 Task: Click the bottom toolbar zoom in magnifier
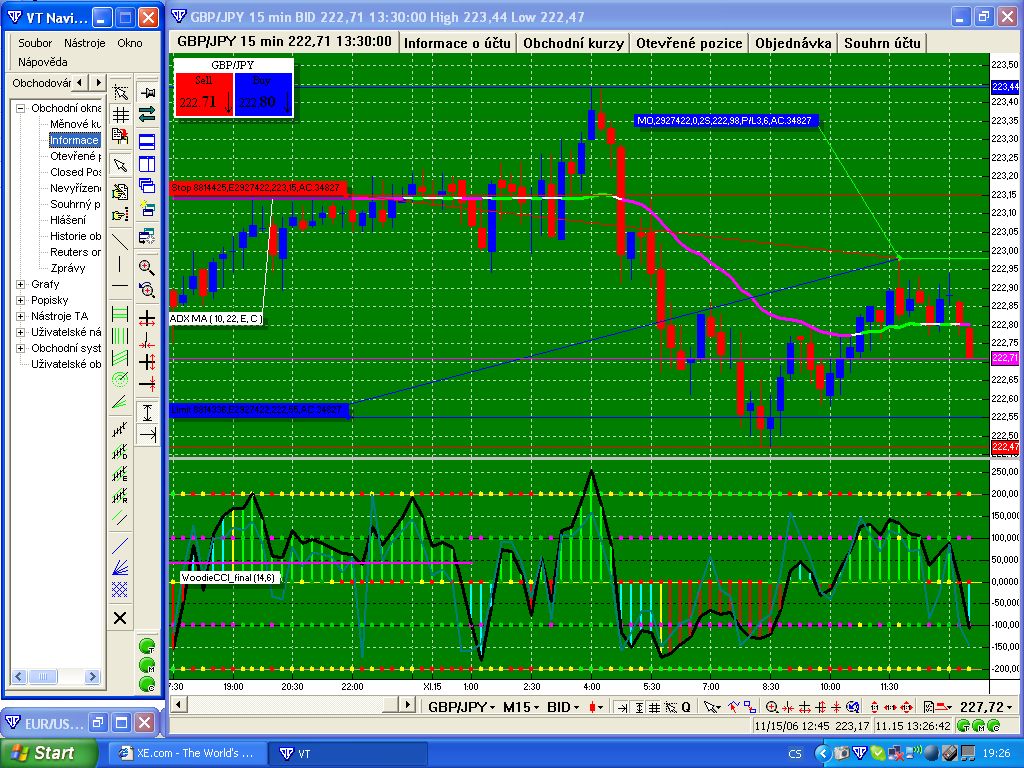click(772, 707)
